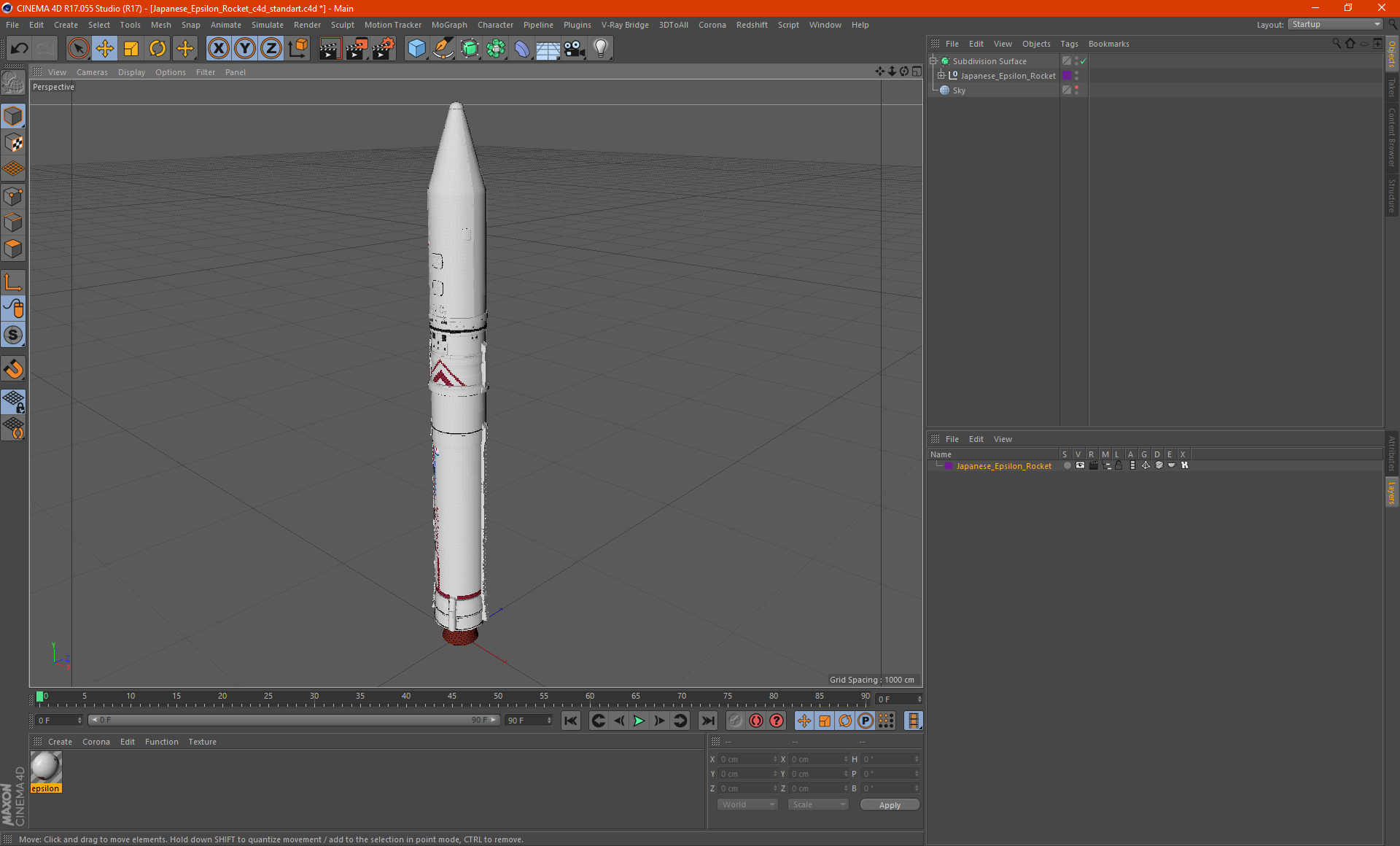Add a Camera object
1400x846 pixels.
575,49
